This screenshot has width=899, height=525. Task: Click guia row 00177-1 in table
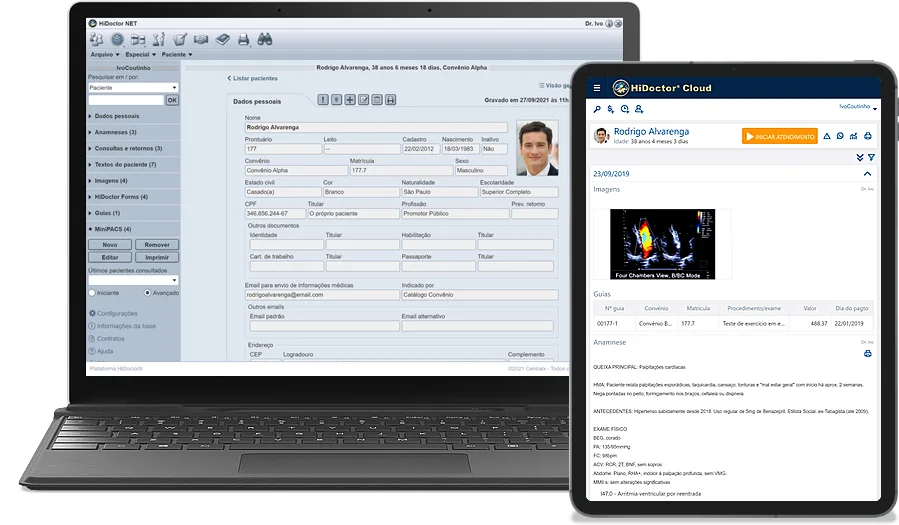click(x=733, y=324)
